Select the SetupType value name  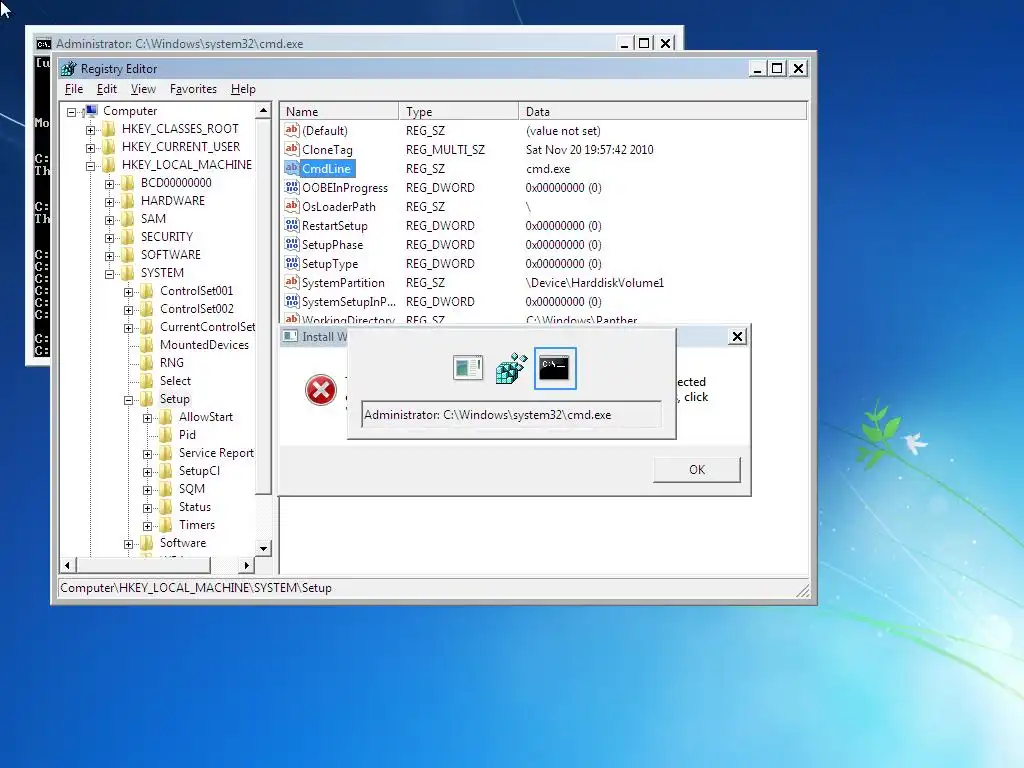330,264
